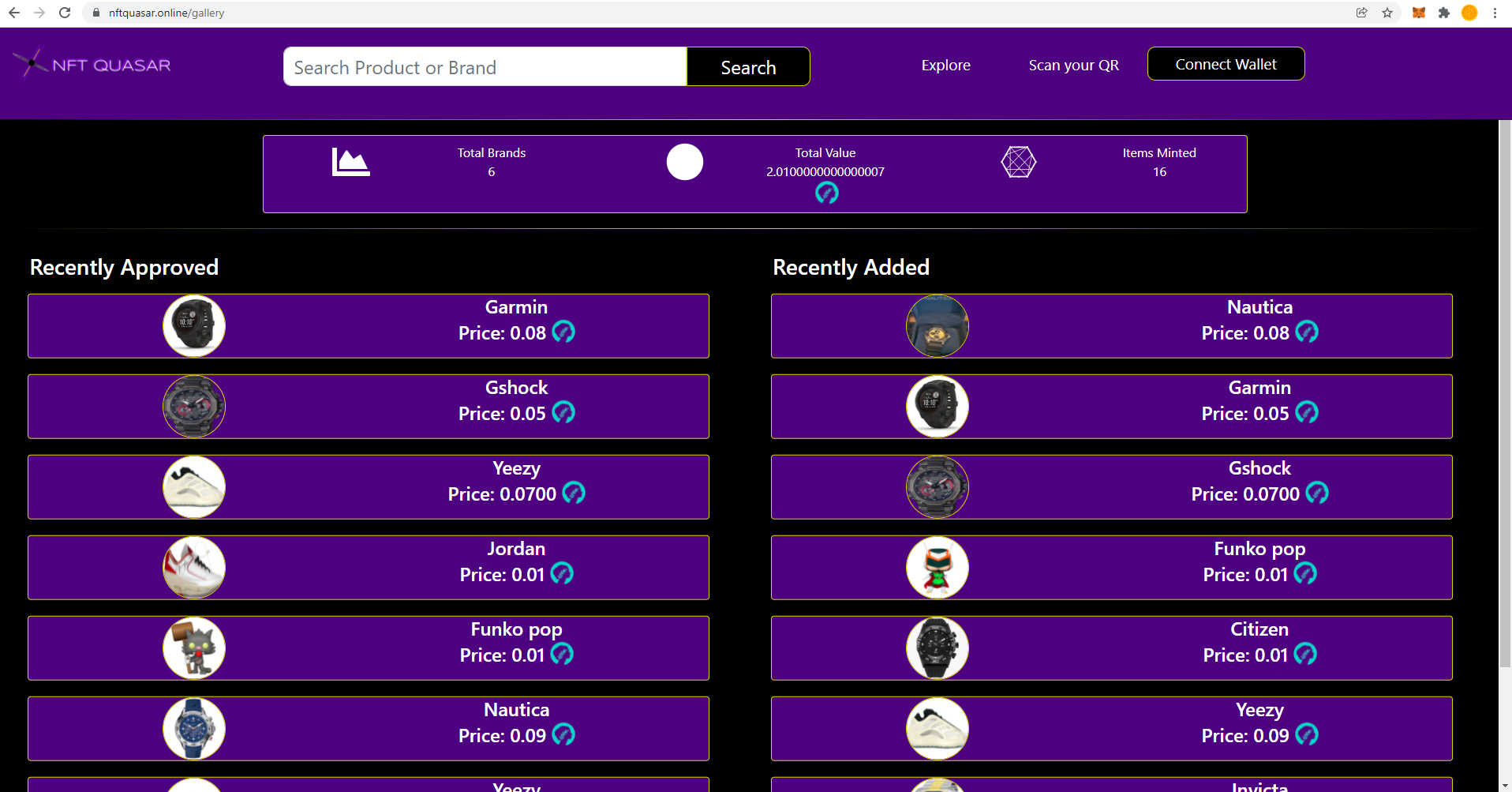Screen dimensions: 1512x792
Task: Click the currency icon under Total Value
Action: [x=826, y=193]
